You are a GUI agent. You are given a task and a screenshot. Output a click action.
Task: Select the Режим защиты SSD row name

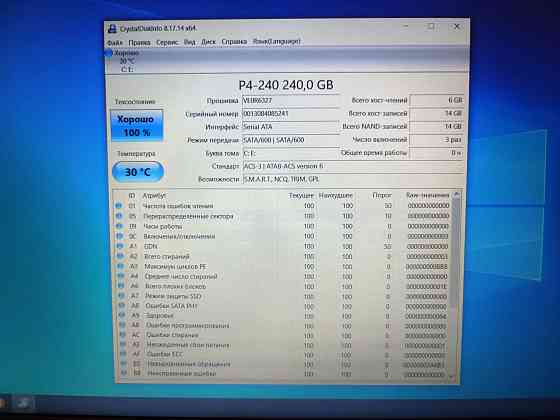[173, 296]
